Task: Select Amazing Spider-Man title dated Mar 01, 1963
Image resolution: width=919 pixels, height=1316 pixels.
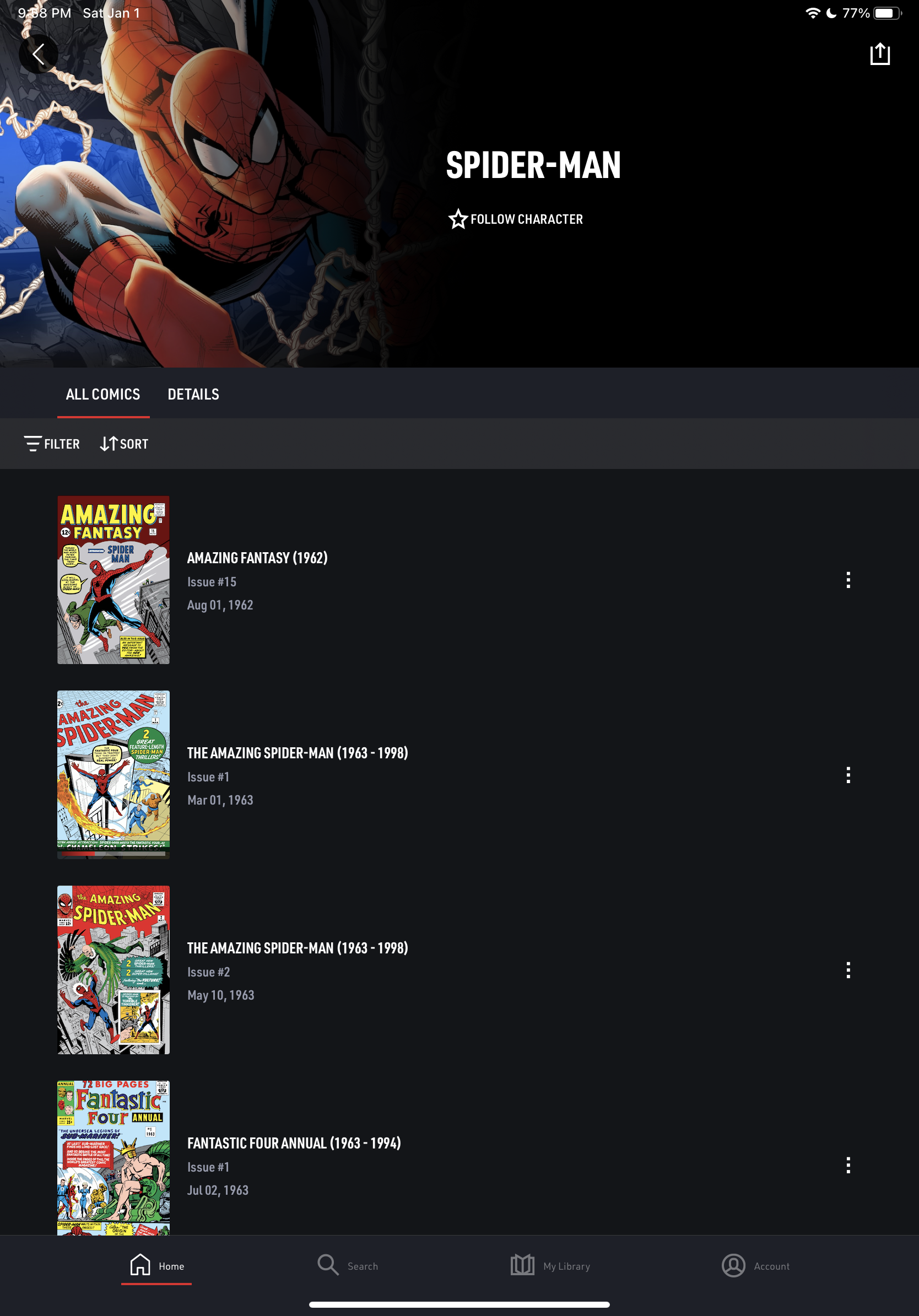Action: (298, 753)
